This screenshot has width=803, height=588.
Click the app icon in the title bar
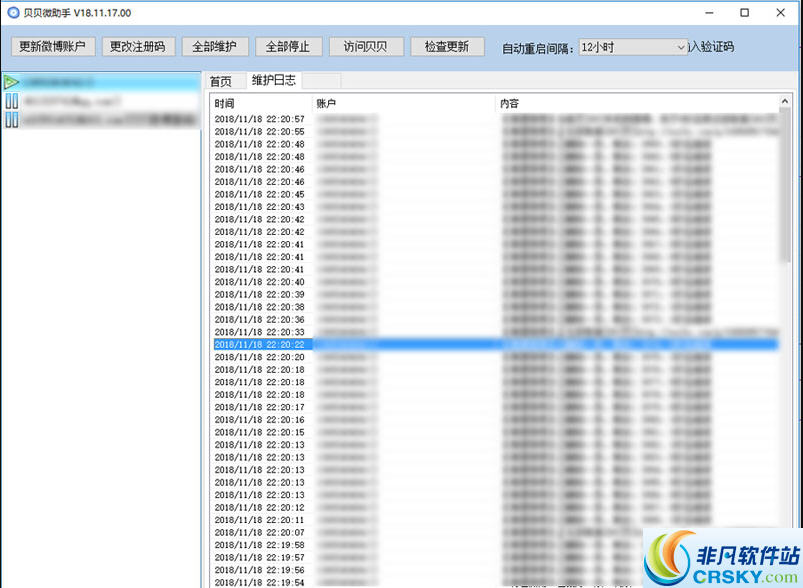click(13, 13)
